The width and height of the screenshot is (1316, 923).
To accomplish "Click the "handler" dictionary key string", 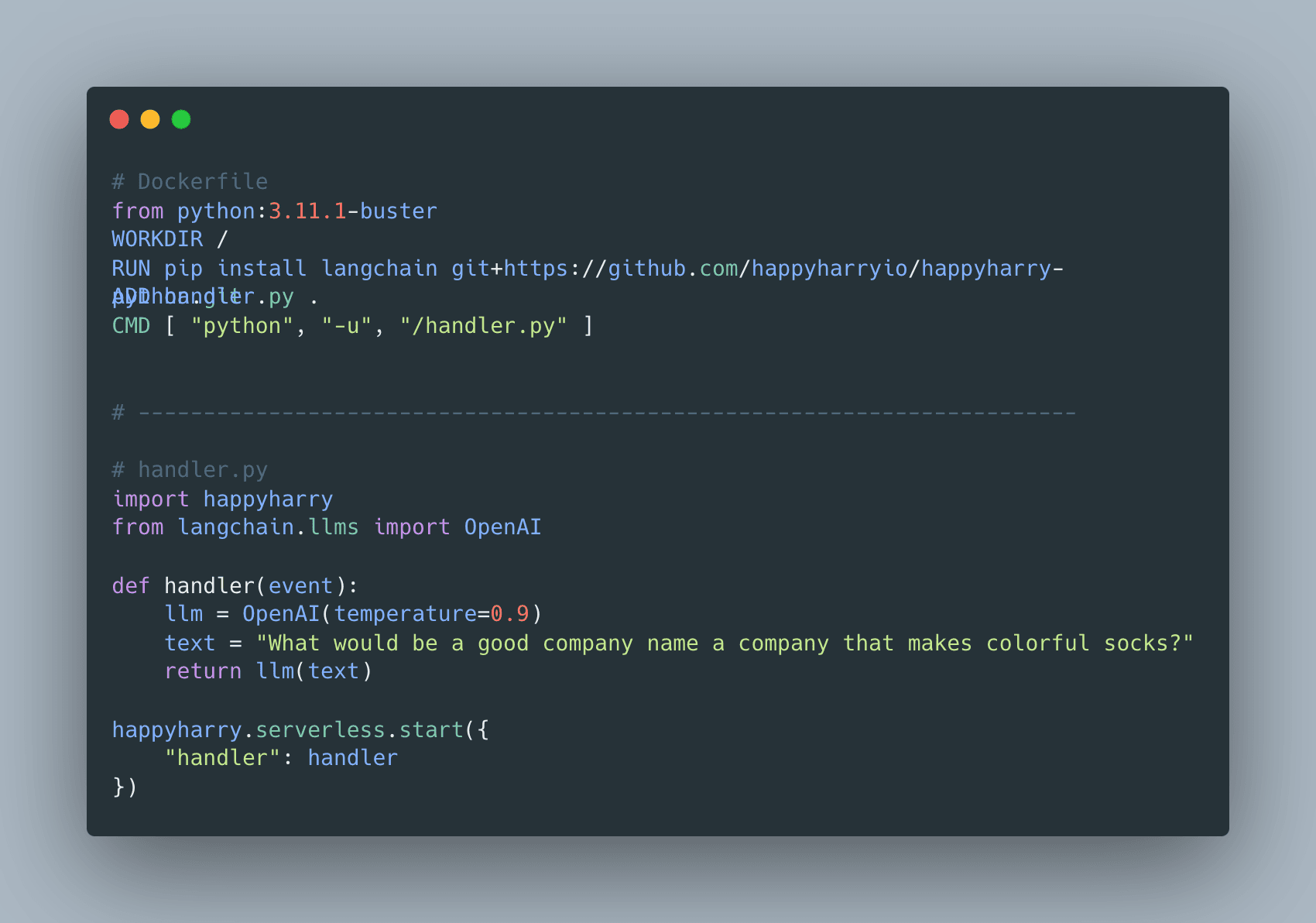I will (x=222, y=757).
